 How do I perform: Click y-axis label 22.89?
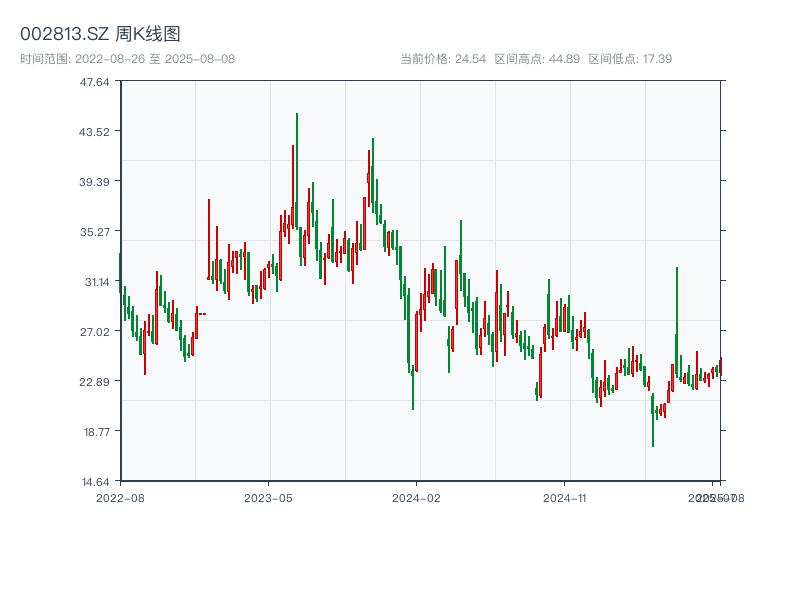94,382
